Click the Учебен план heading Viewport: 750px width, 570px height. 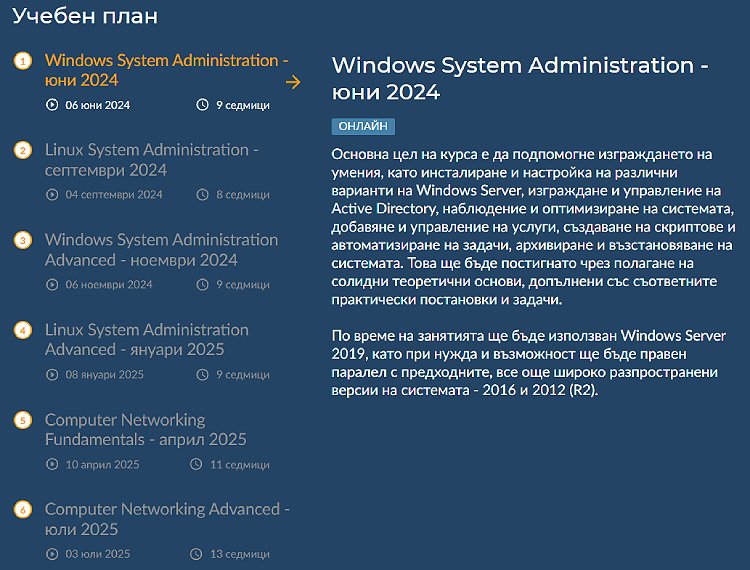point(85,16)
